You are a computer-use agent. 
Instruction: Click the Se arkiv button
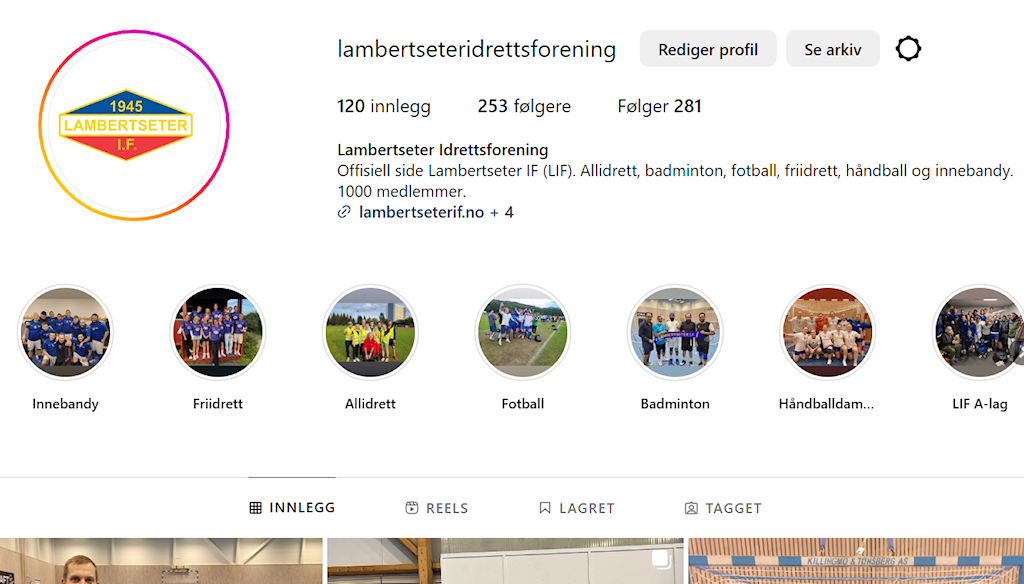(833, 49)
